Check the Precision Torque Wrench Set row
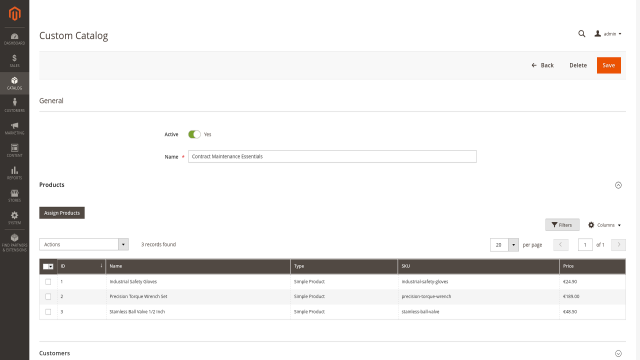 click(x=48, y=297)
